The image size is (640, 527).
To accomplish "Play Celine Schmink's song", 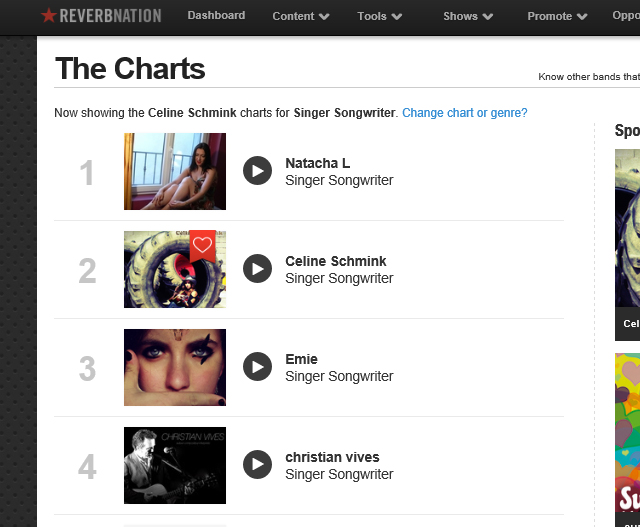I will 257,269.
